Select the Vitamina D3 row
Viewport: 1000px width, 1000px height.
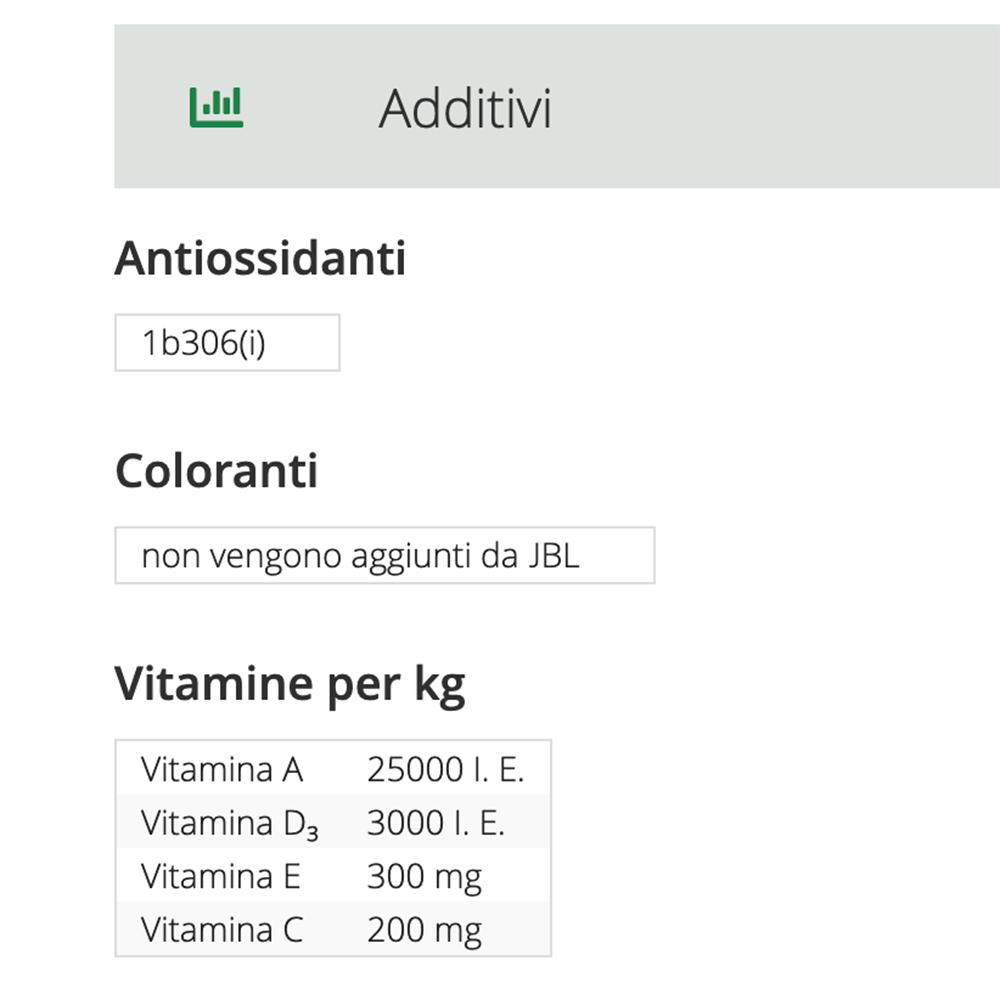pyautogui.click(x=334, y=822)
